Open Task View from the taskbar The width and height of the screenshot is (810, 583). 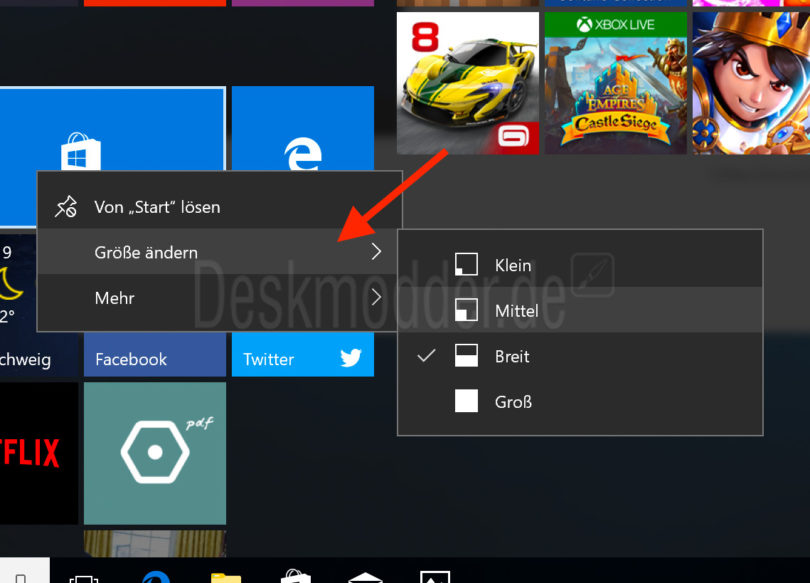point(84,577)
